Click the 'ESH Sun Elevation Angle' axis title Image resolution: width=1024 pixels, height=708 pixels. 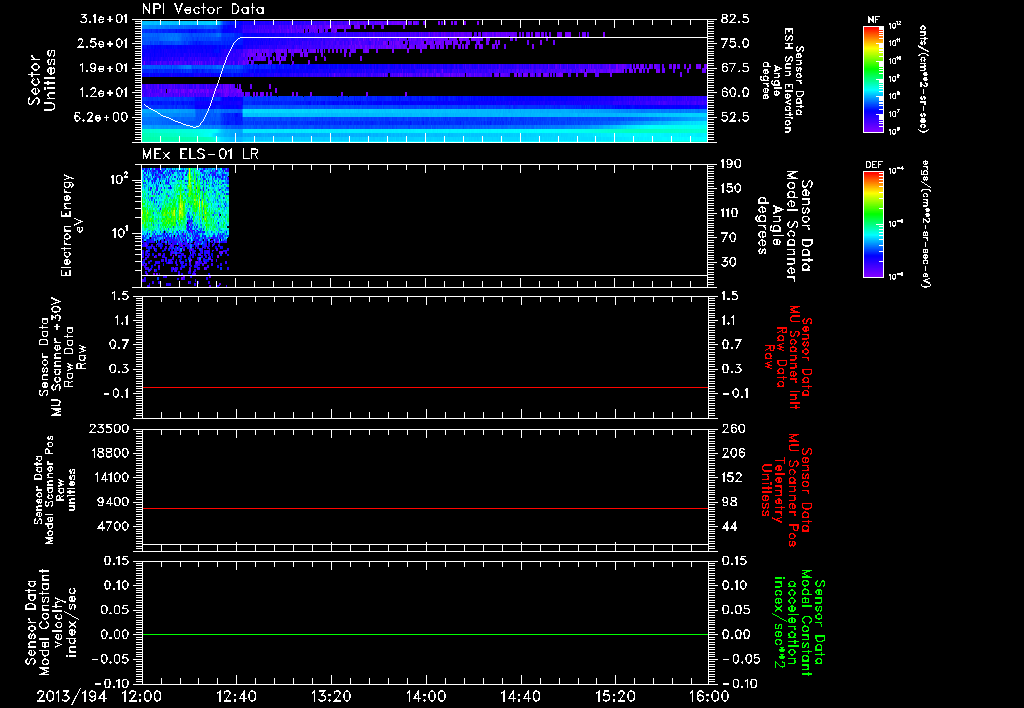pyautogui.click(x=783, y=80)
